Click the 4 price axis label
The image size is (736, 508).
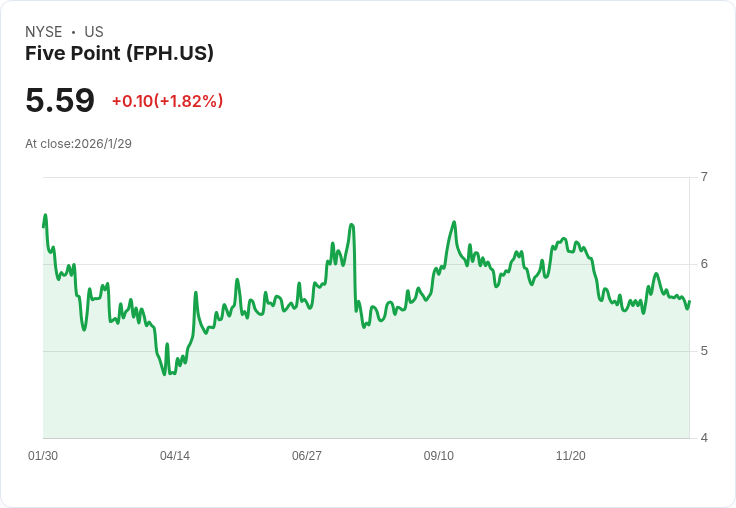point(704,438)
